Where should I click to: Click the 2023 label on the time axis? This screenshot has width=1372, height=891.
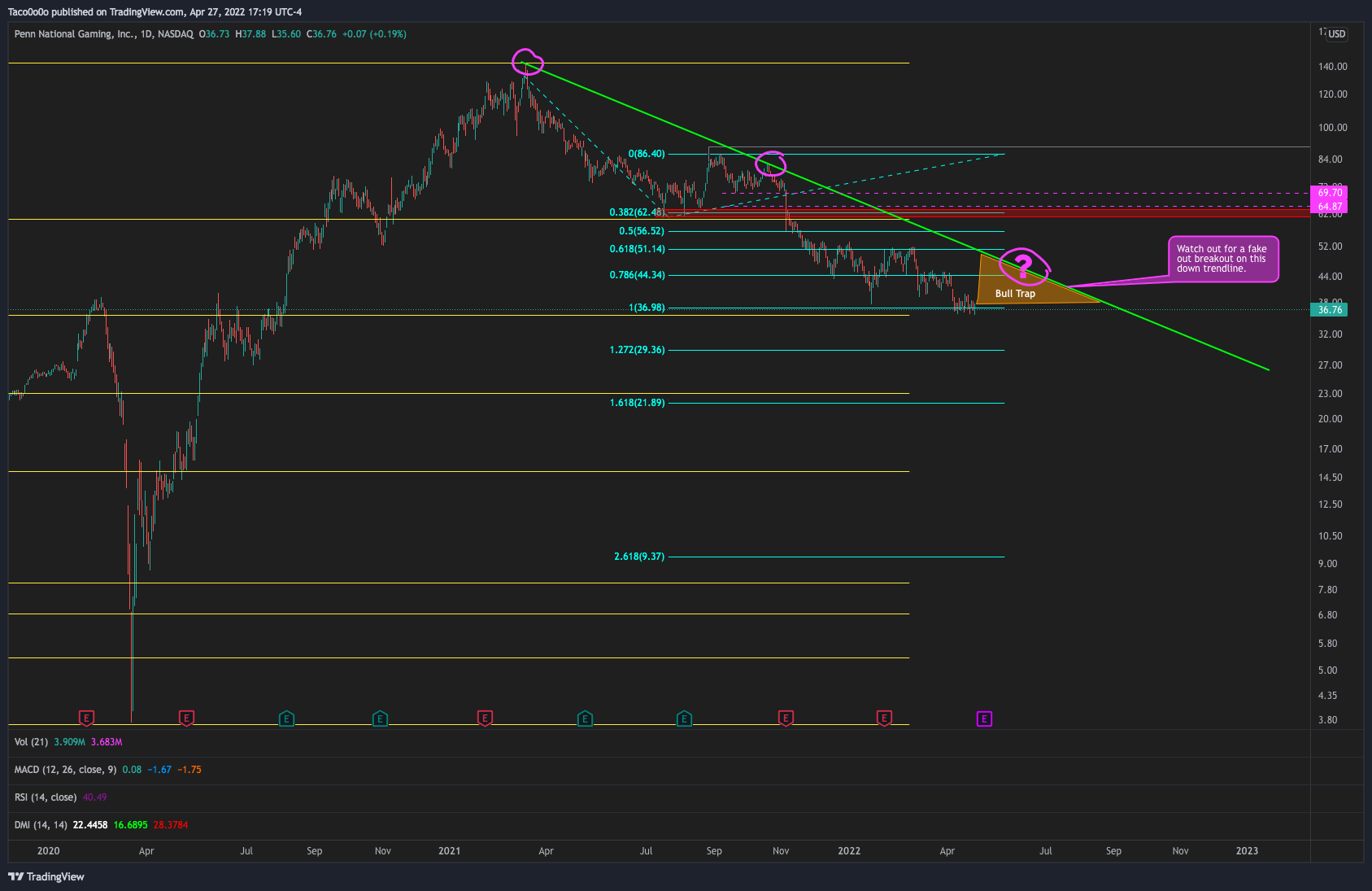[x=1247, y=851]
